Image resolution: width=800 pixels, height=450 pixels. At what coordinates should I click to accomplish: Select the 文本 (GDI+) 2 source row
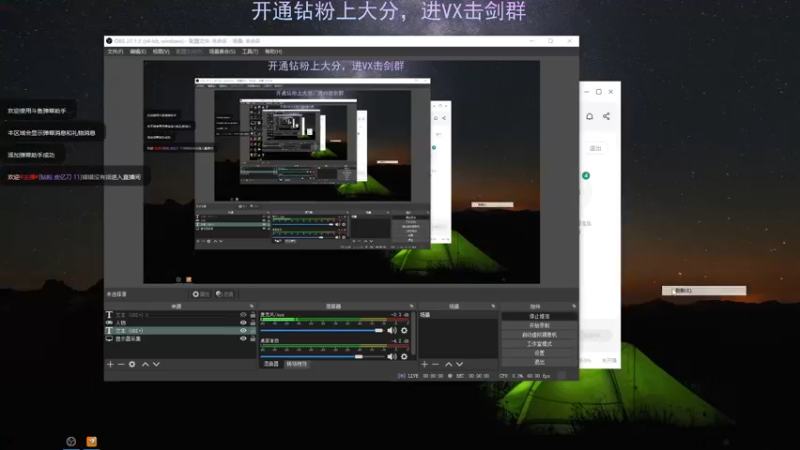pyautogui.click(x=176, y=315)
